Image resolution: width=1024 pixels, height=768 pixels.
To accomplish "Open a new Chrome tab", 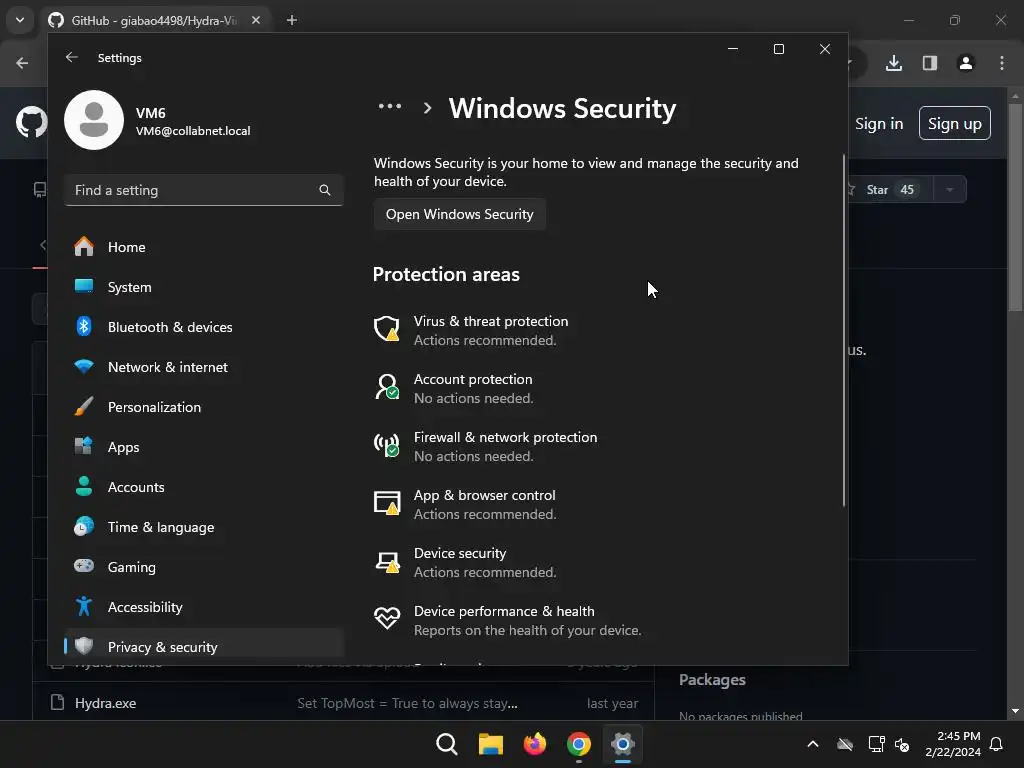I will click(x=292, y=20).
